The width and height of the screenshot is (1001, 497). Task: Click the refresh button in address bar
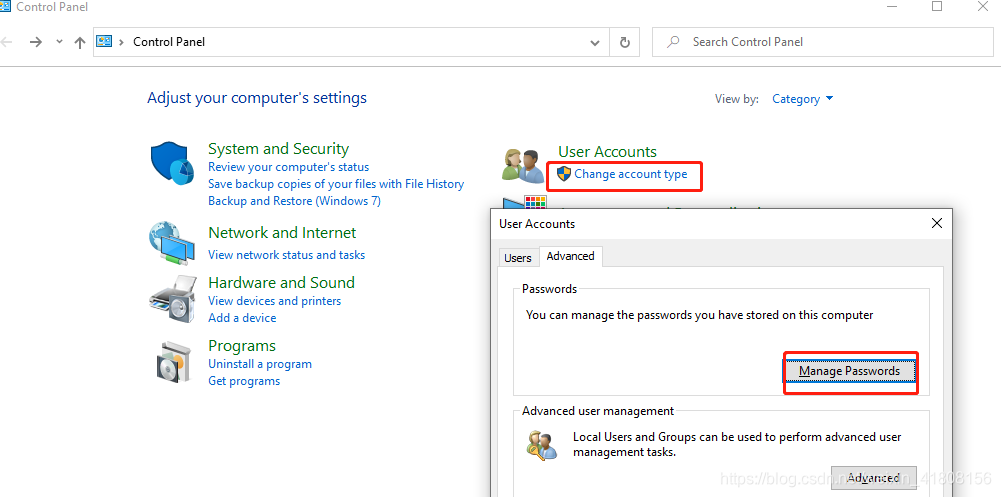point(625,42)
